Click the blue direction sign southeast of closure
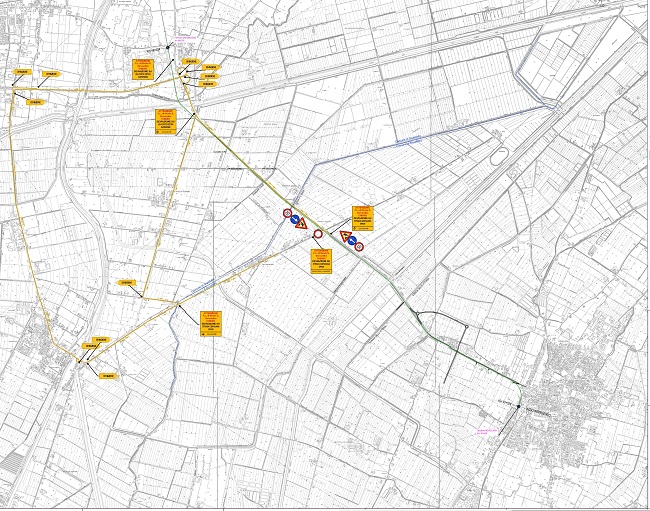 coord(352,241)
